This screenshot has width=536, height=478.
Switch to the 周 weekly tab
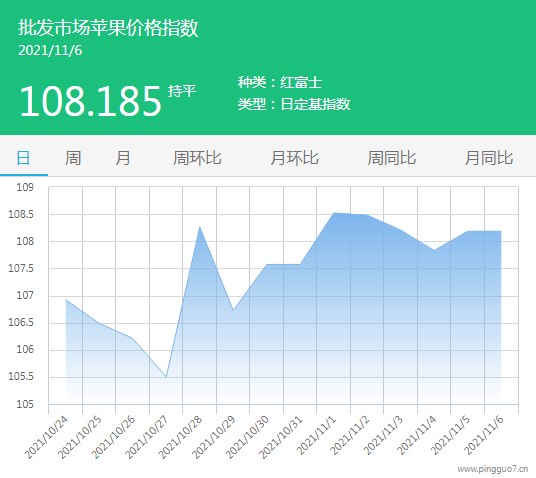tap(73, 158)
